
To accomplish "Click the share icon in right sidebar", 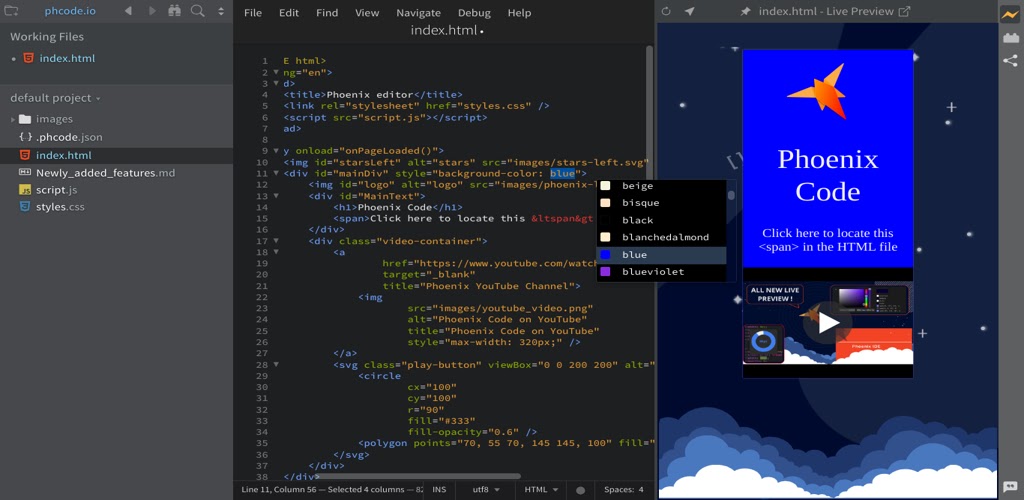I will tap(1010, 60).
